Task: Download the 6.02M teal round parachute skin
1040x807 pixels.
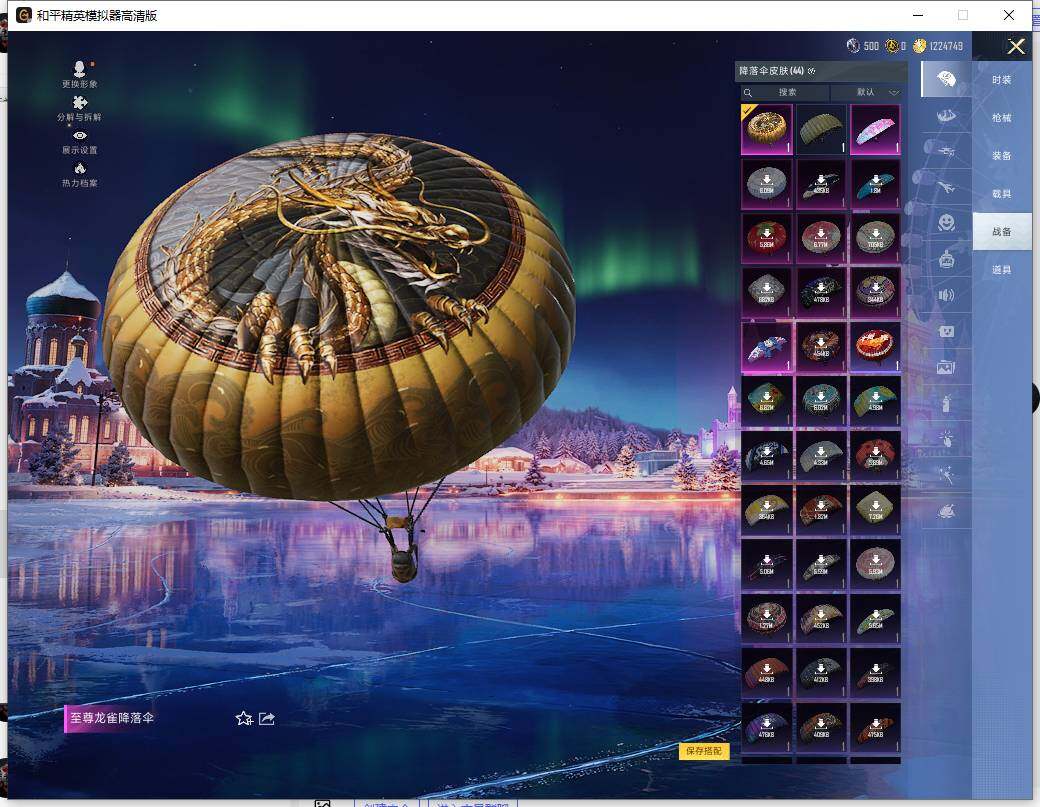Action: (820, 401)
